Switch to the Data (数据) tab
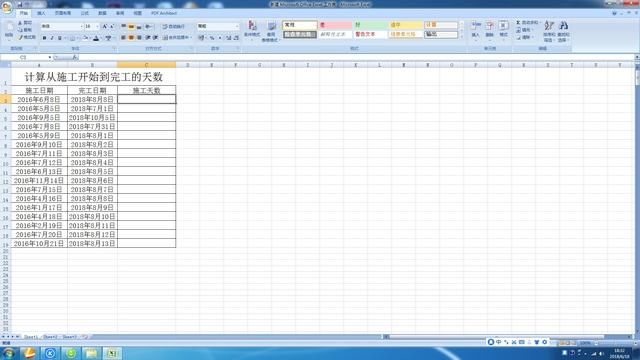This screenshot has height=360, width=640. tap(102, 13)
